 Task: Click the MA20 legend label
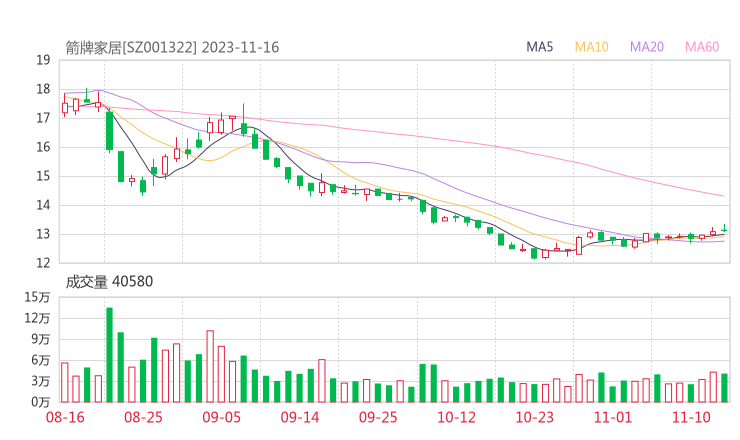(647, 47)
